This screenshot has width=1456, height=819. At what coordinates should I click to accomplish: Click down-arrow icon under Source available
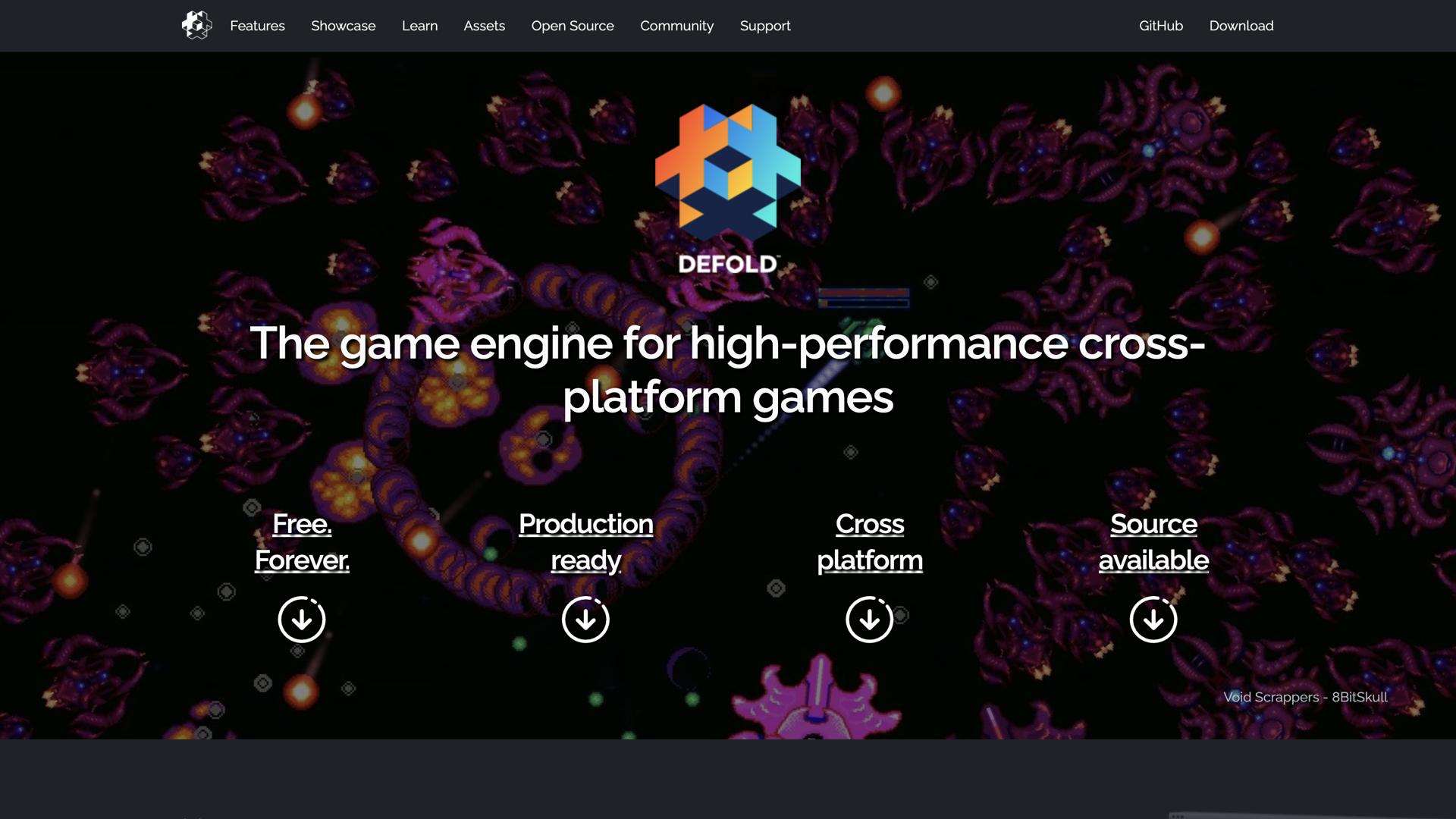coord(1153,620)
